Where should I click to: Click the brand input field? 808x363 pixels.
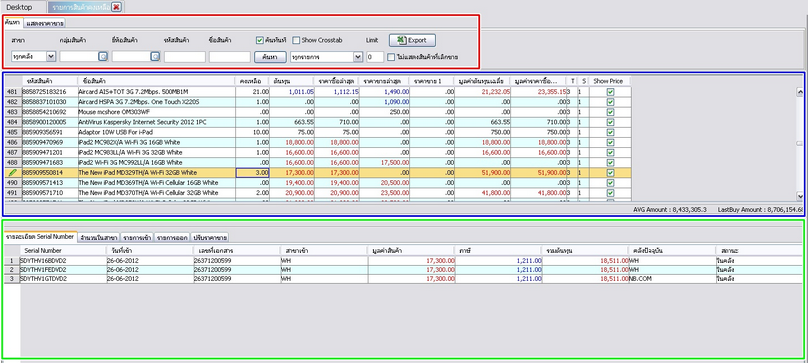(131, 57)
